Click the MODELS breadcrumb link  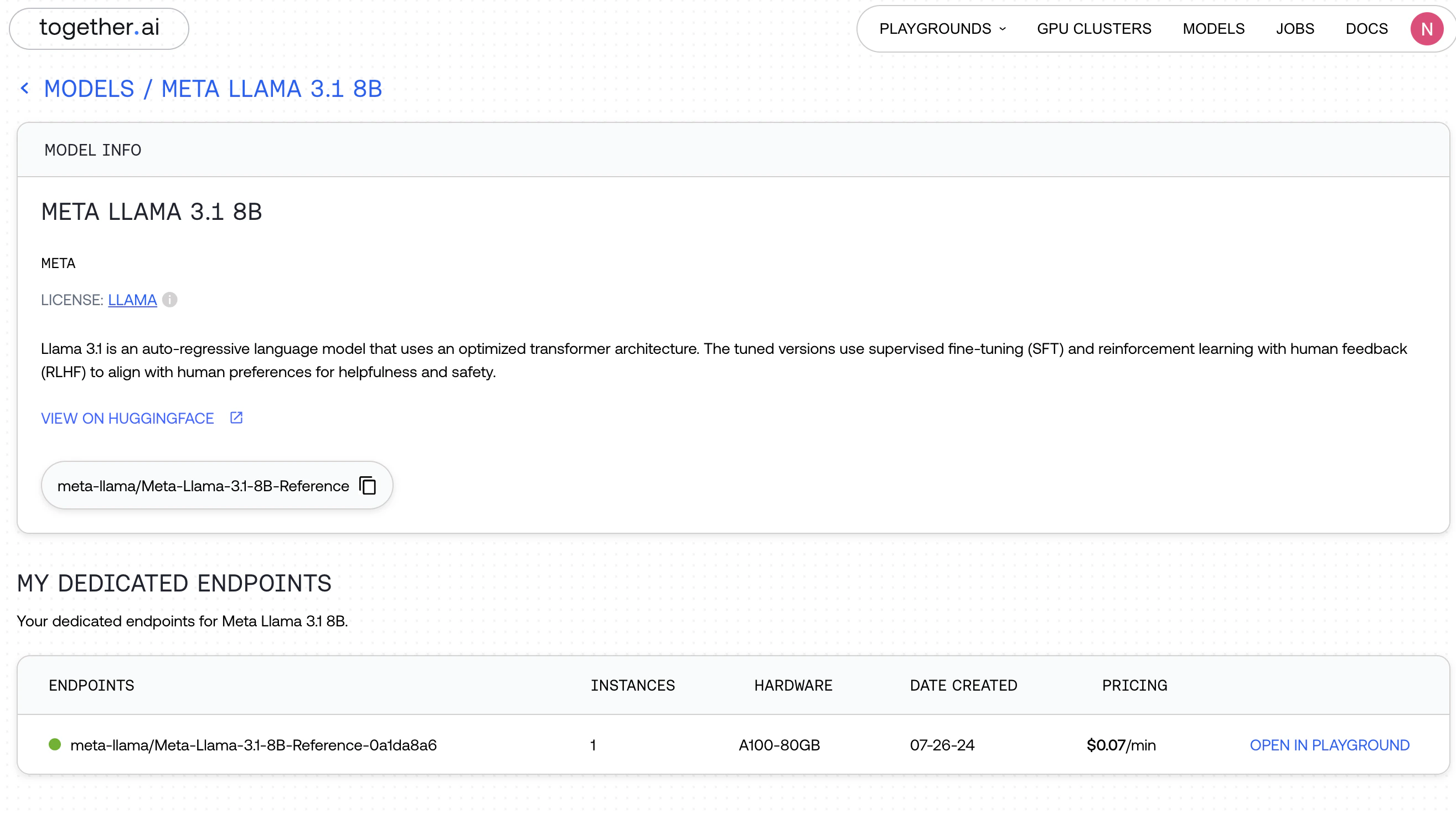[x=89, y=89]
